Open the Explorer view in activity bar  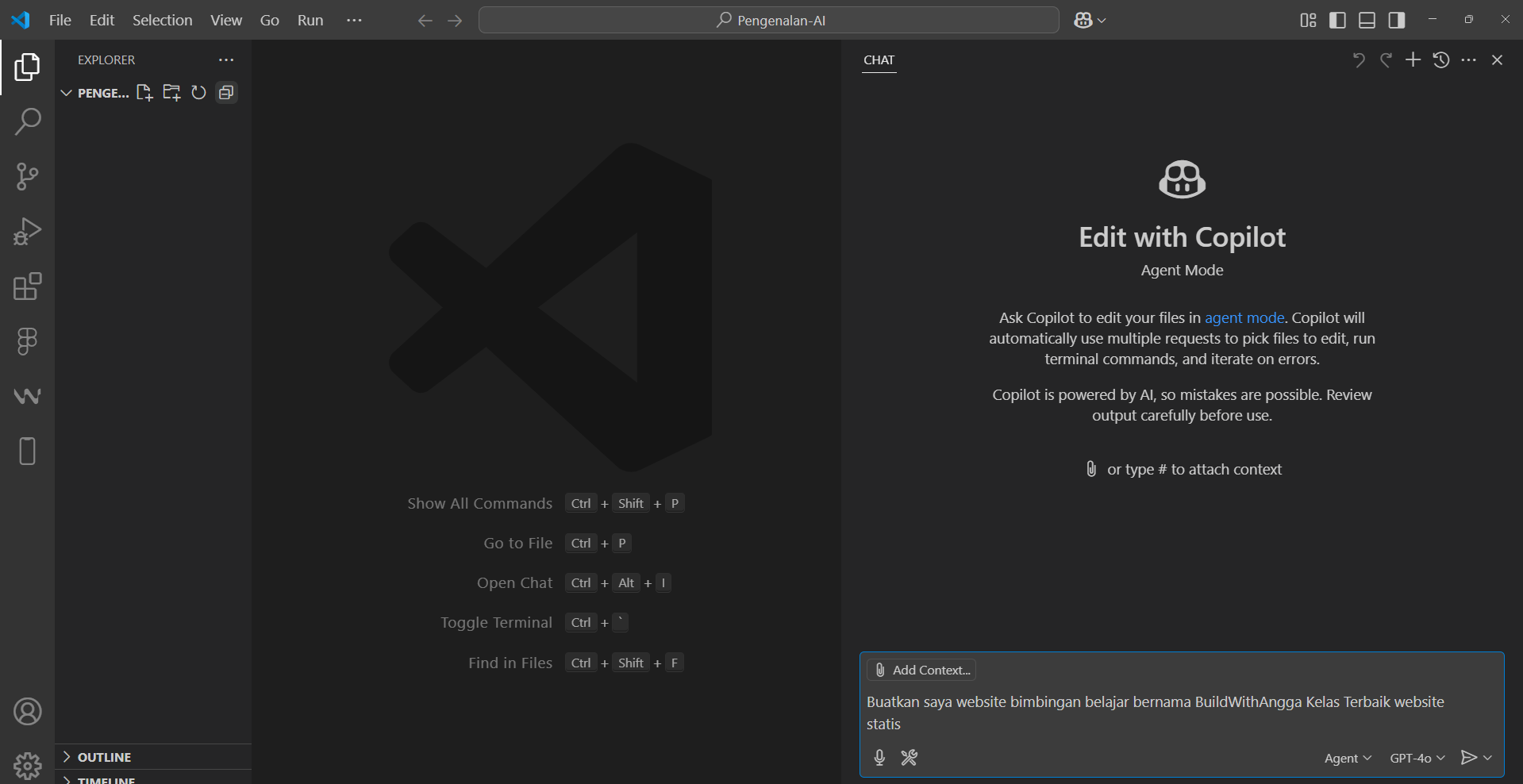click(x=27, y=67)
